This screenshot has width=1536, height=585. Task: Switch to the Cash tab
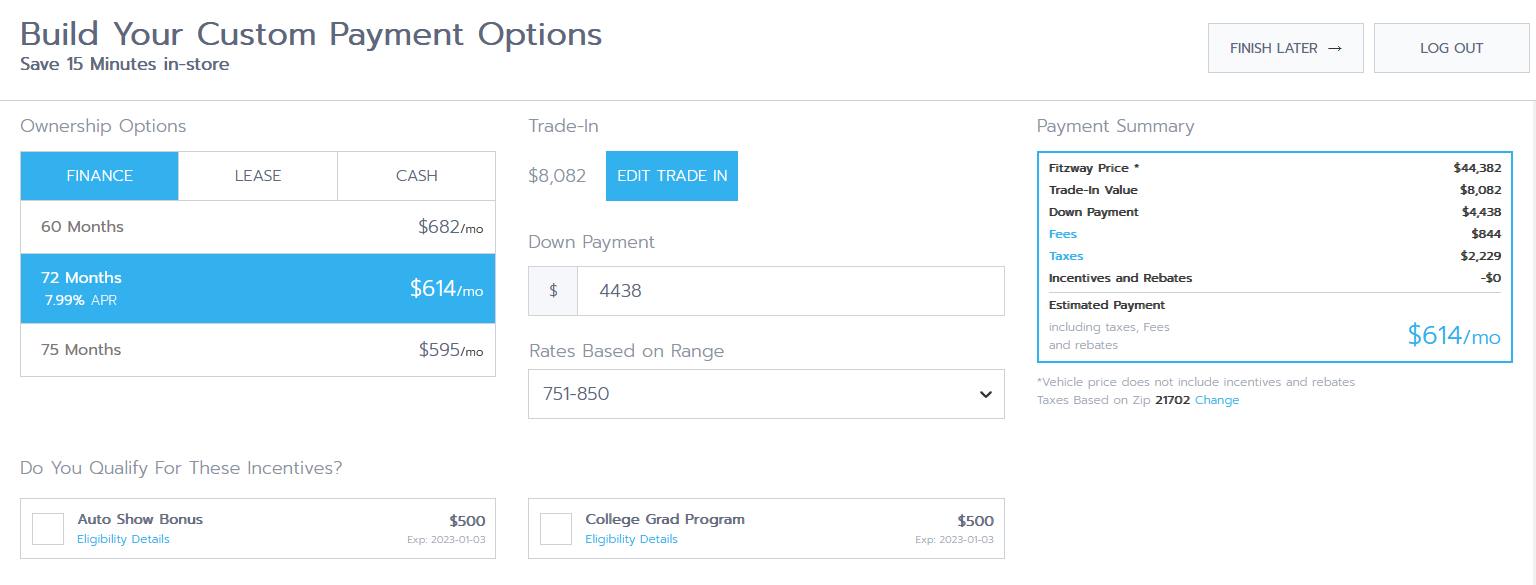click(x=416, y=176)
